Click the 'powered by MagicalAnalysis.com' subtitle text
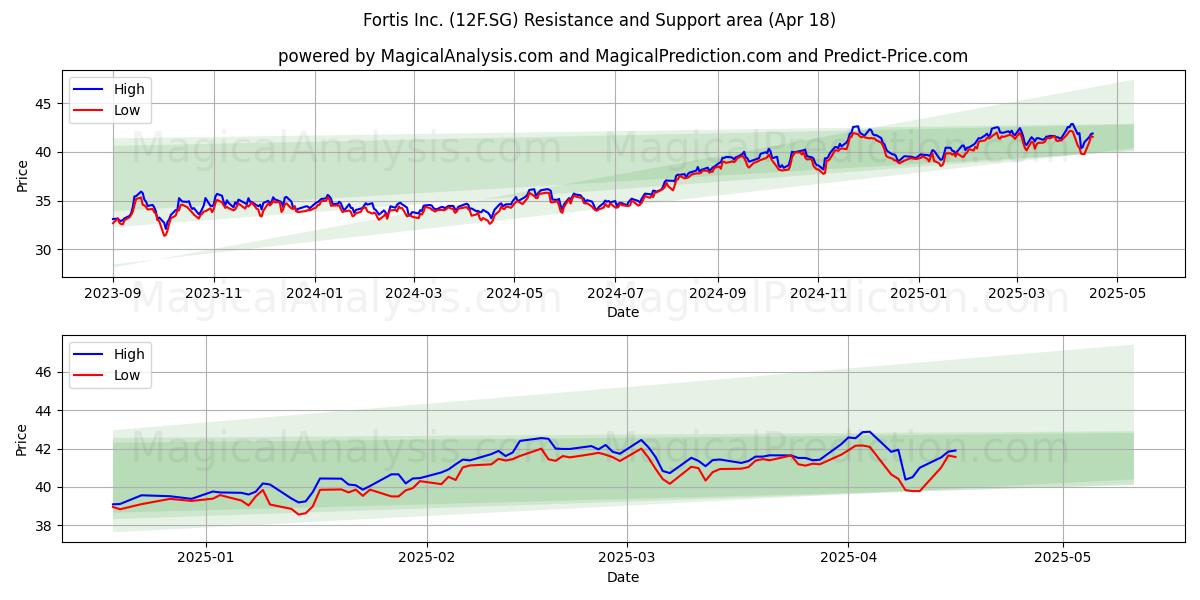1200x600 pixels. 414,56
